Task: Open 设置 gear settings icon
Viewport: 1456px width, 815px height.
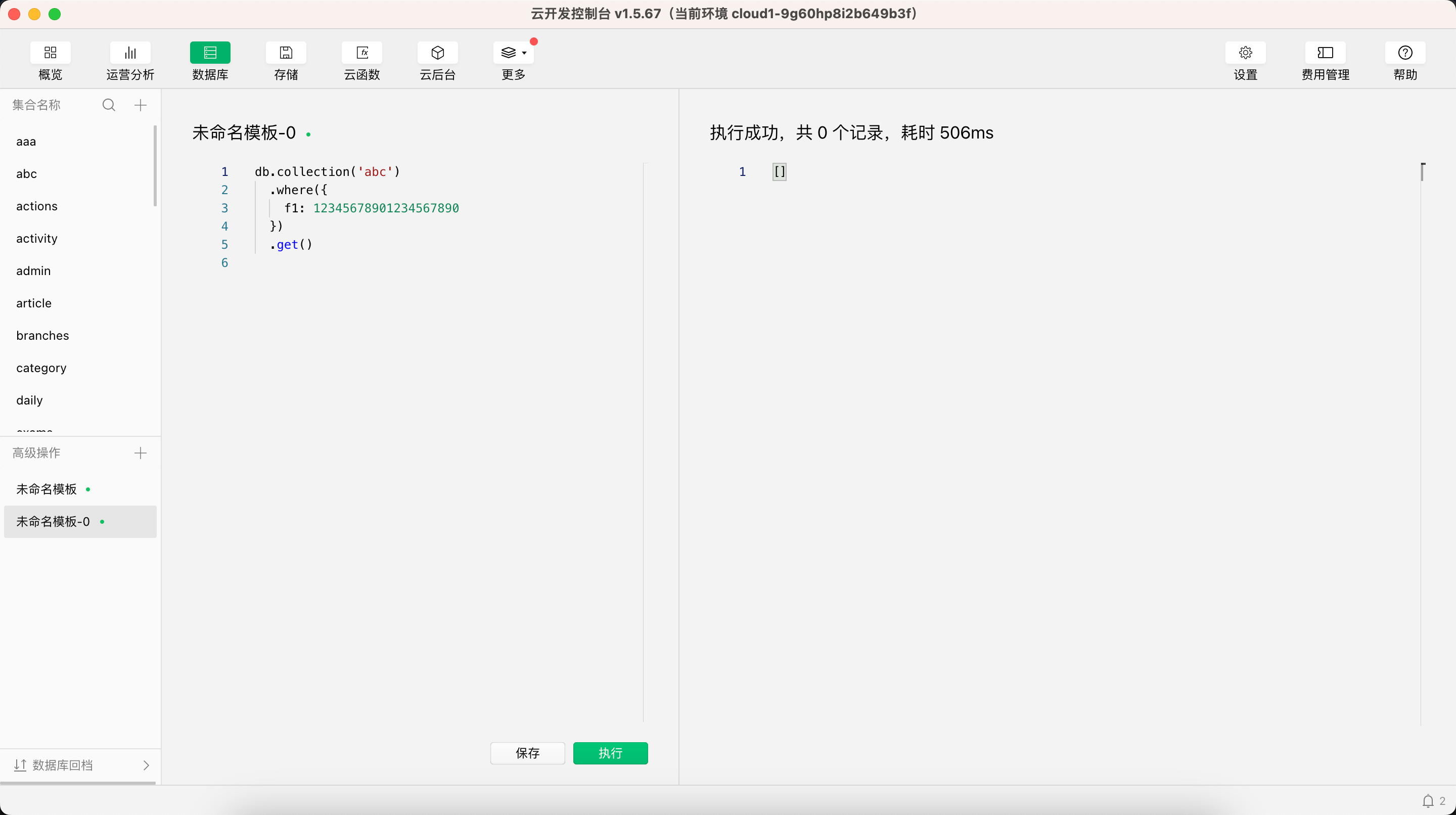Action: tap(1245, 53)
